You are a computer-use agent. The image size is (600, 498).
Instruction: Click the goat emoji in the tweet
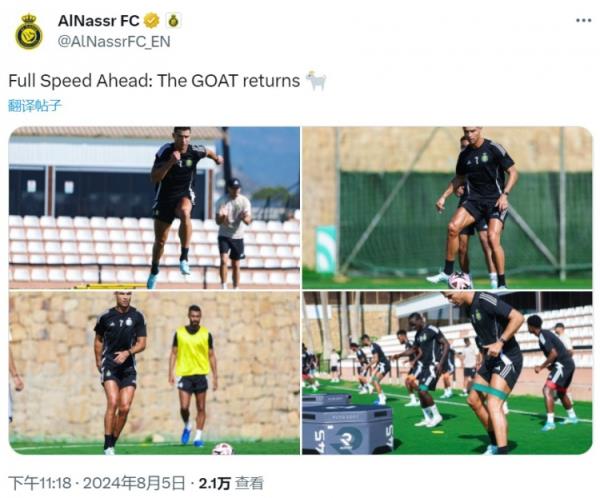click(x=316, y=80)
